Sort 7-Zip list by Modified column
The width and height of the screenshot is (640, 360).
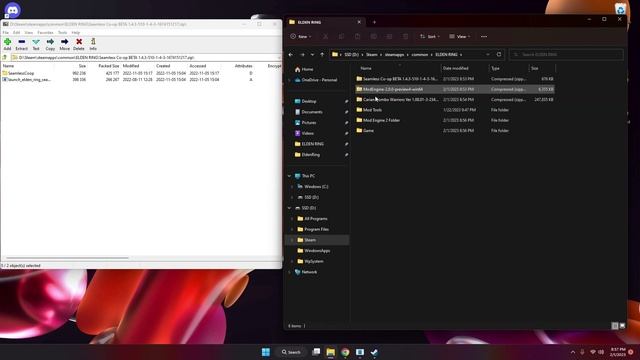click(x=131, y=66)
